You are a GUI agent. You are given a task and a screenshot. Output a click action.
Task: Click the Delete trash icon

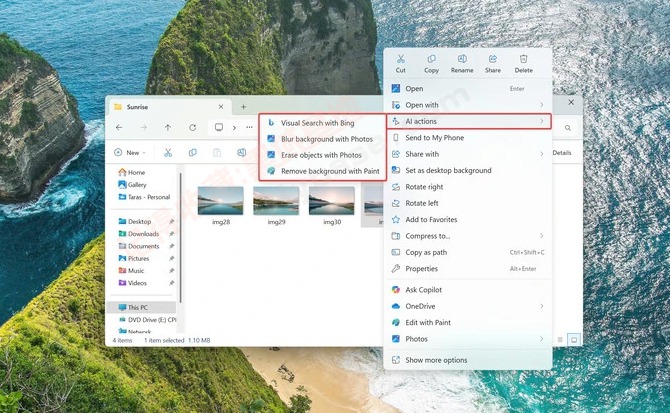(x=523, y=64)
